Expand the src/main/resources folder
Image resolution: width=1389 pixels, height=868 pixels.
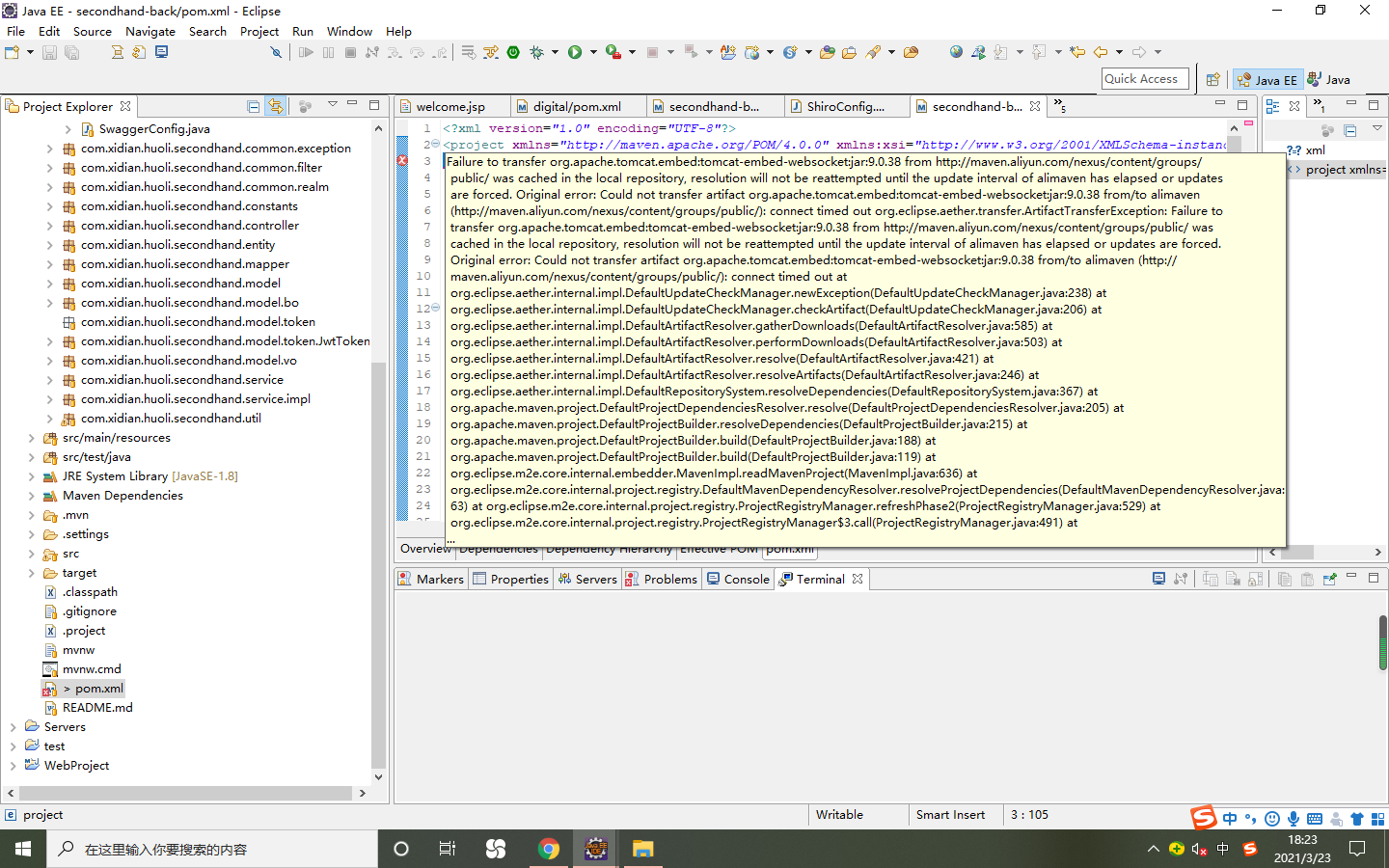(31, 437)
